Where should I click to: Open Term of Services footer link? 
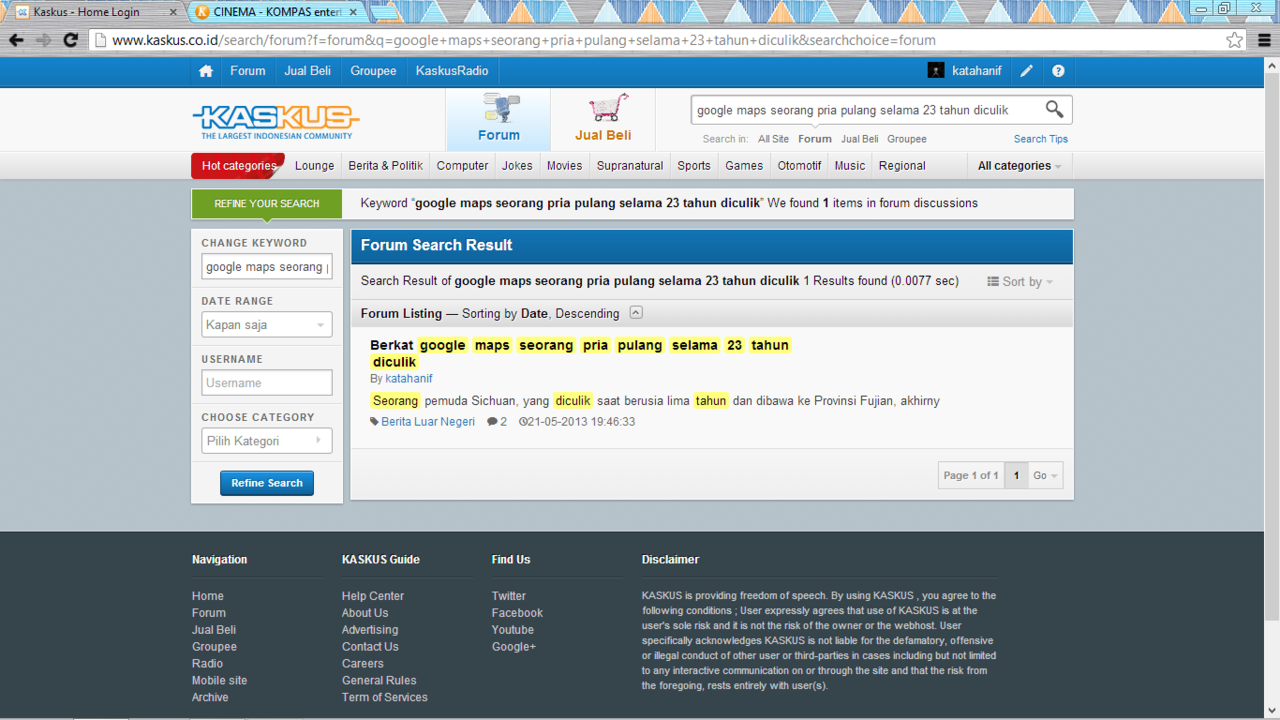click(385, 697)
